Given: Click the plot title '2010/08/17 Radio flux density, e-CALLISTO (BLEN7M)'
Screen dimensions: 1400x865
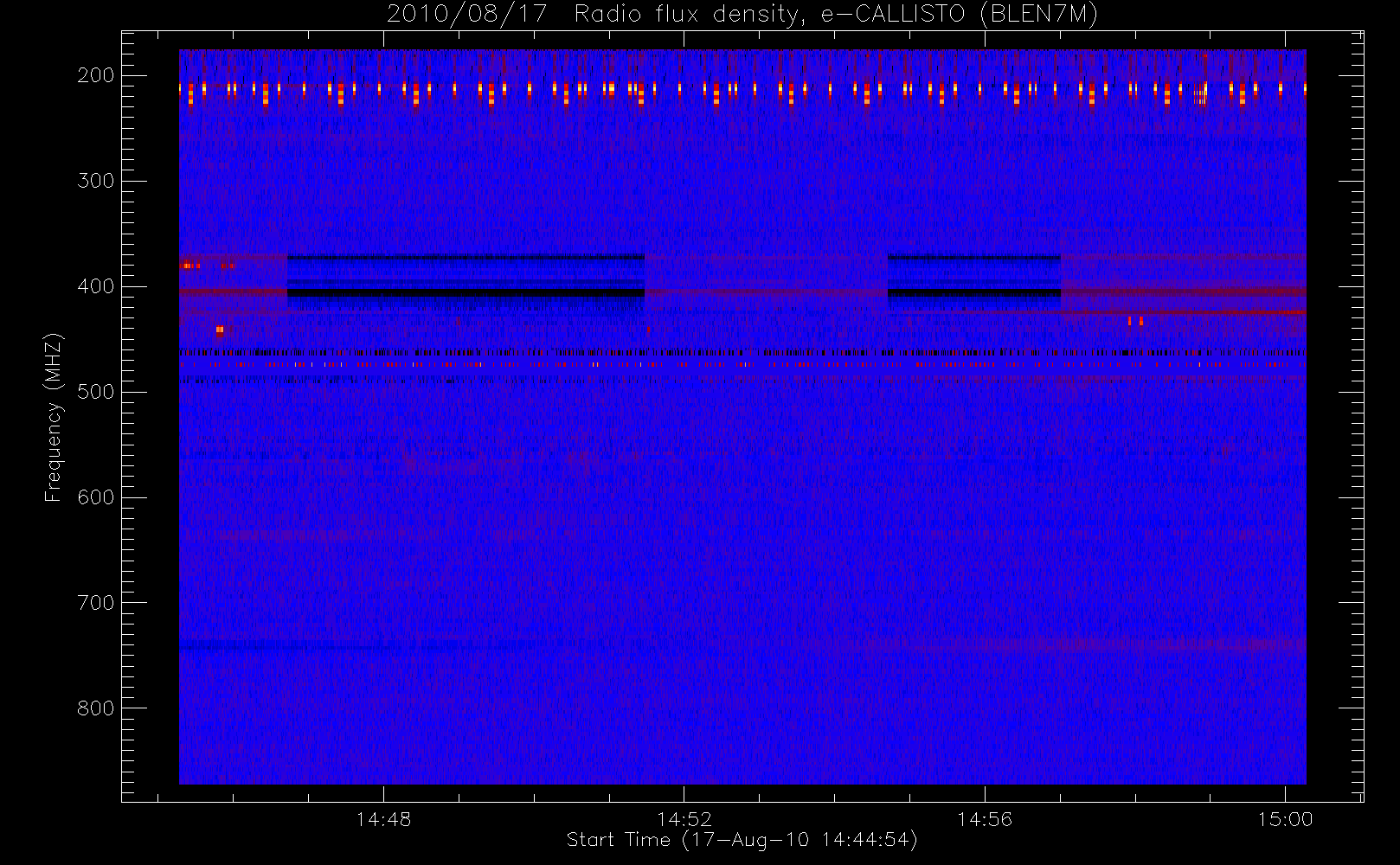Looking at the screenshot, I should (742, 15).
